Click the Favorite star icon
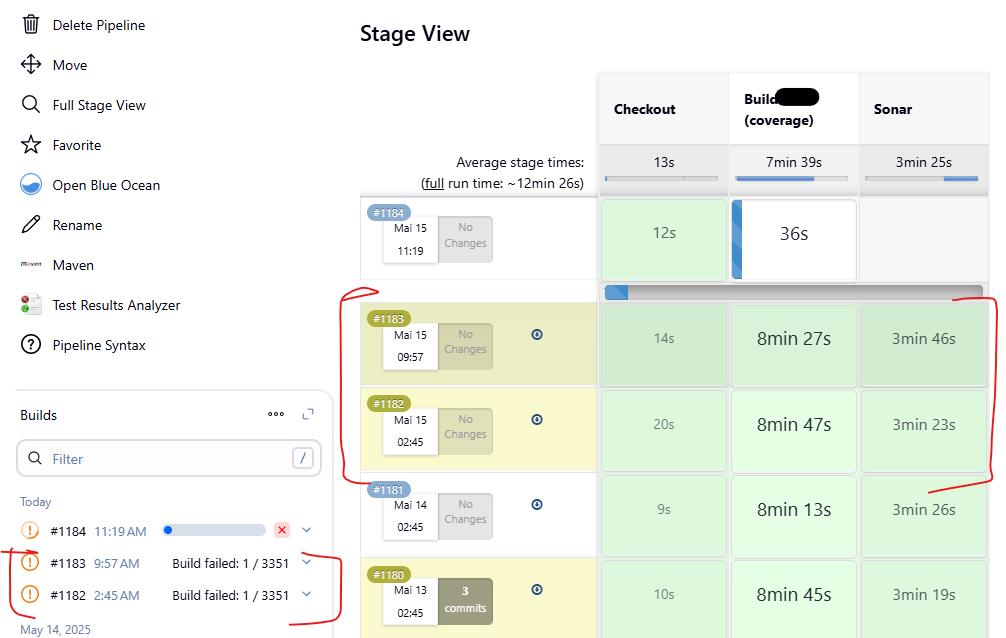Viewport: 1006px width, 638px height. [31, 145]
